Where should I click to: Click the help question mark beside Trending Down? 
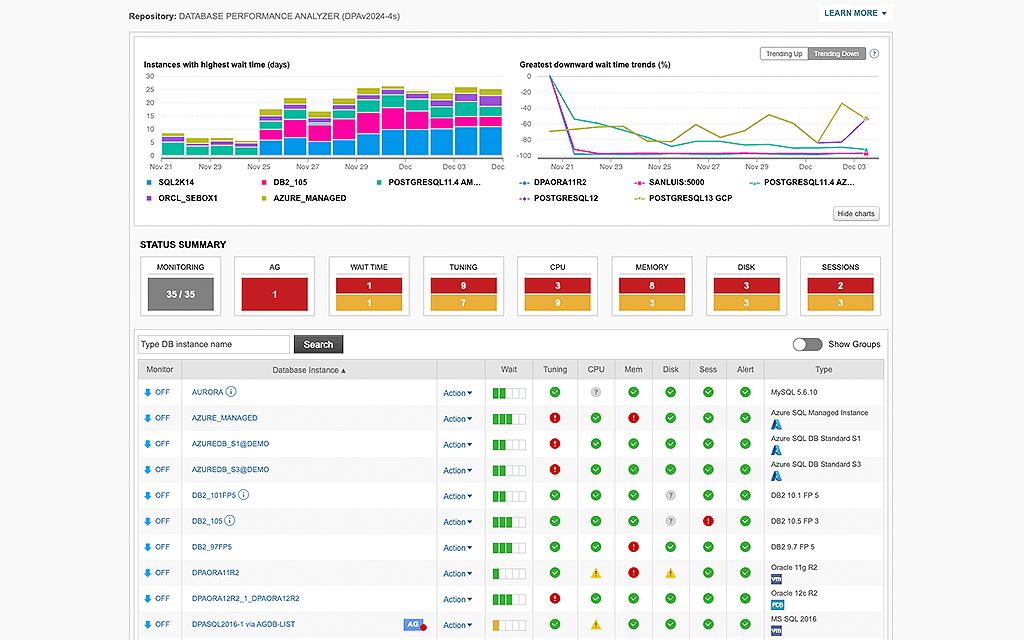(874, 54)
